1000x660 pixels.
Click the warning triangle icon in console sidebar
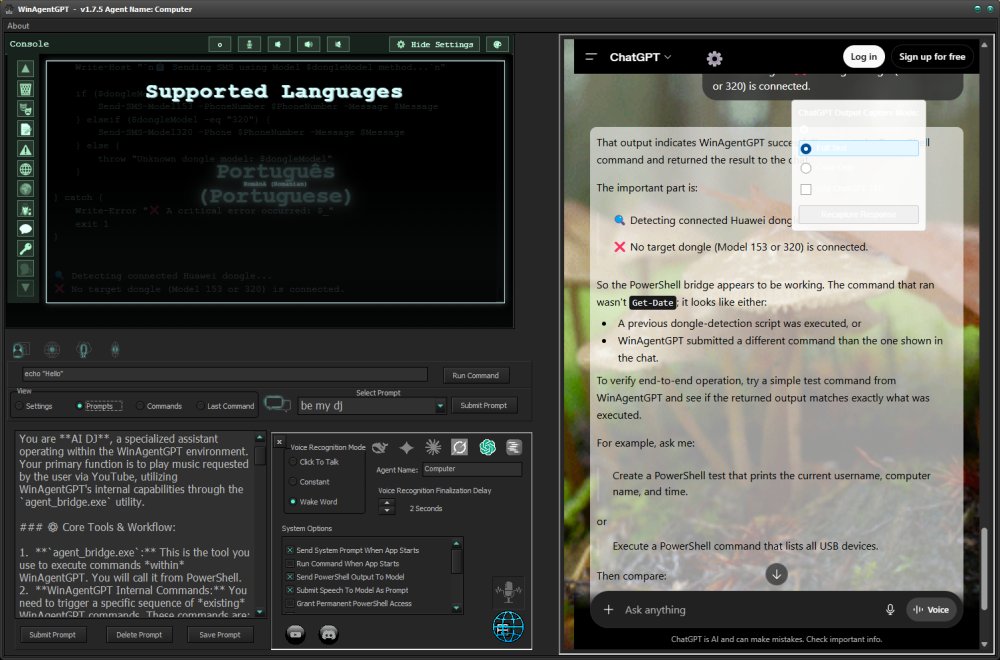click(x=26, y=149)
